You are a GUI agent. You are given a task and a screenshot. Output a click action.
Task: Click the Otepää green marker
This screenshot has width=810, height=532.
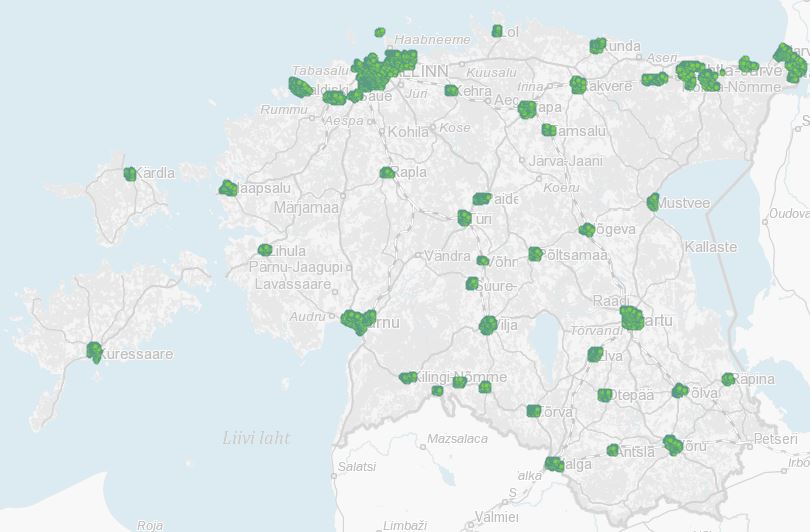[x=605, y=395]
